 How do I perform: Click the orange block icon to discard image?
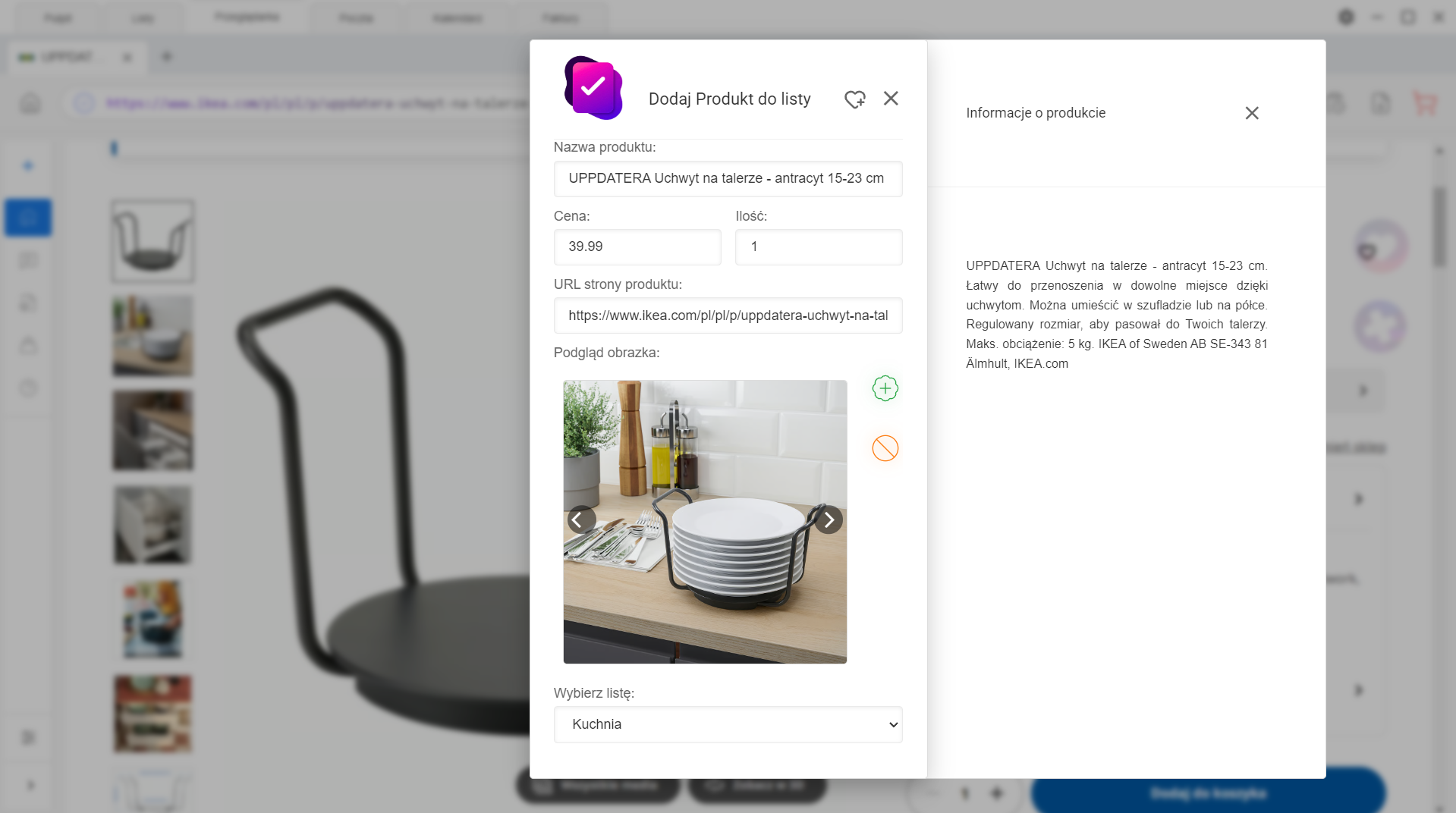click(x=885, y=448)
